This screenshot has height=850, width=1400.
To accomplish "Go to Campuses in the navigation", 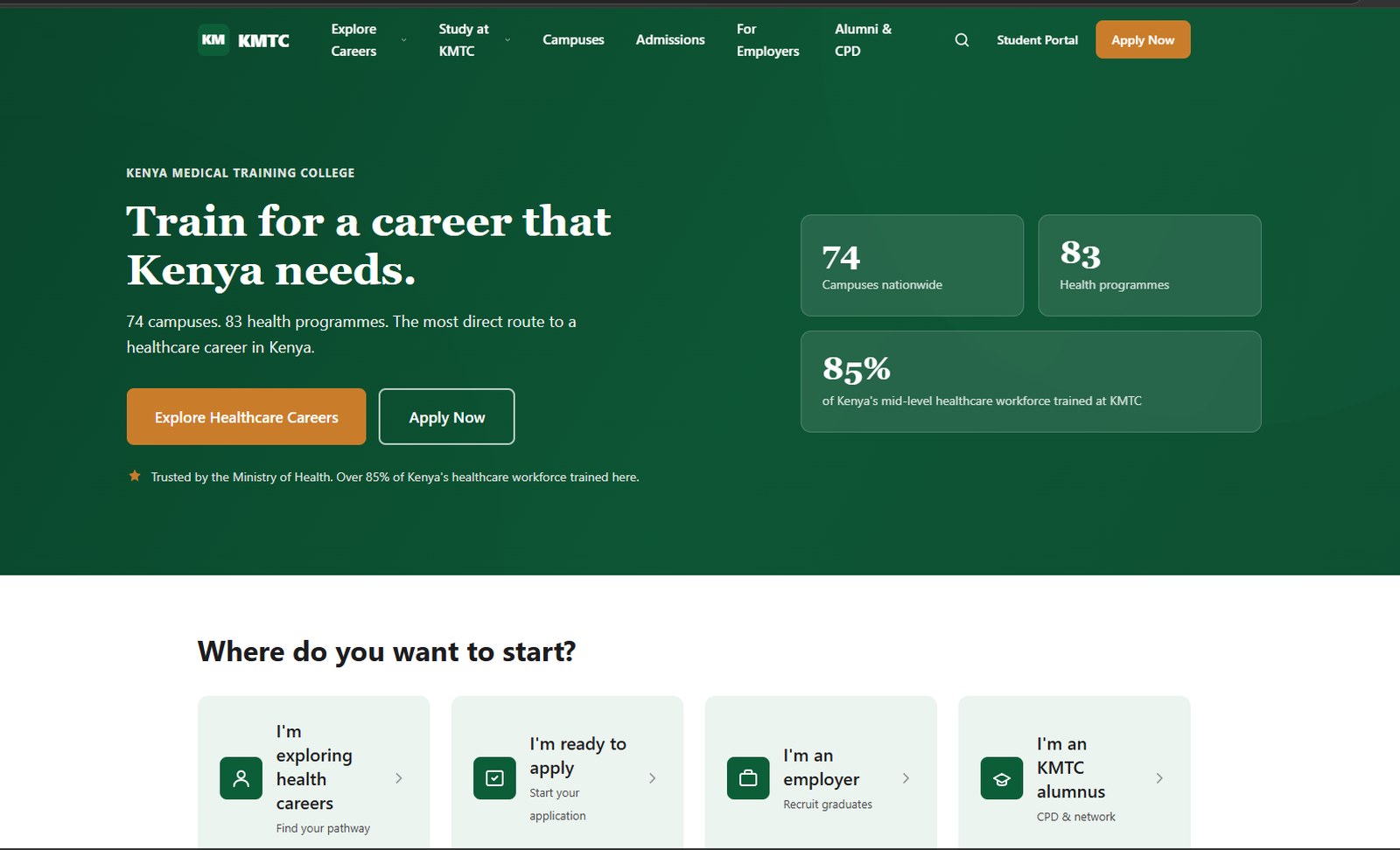I will (x=573, y=40).
